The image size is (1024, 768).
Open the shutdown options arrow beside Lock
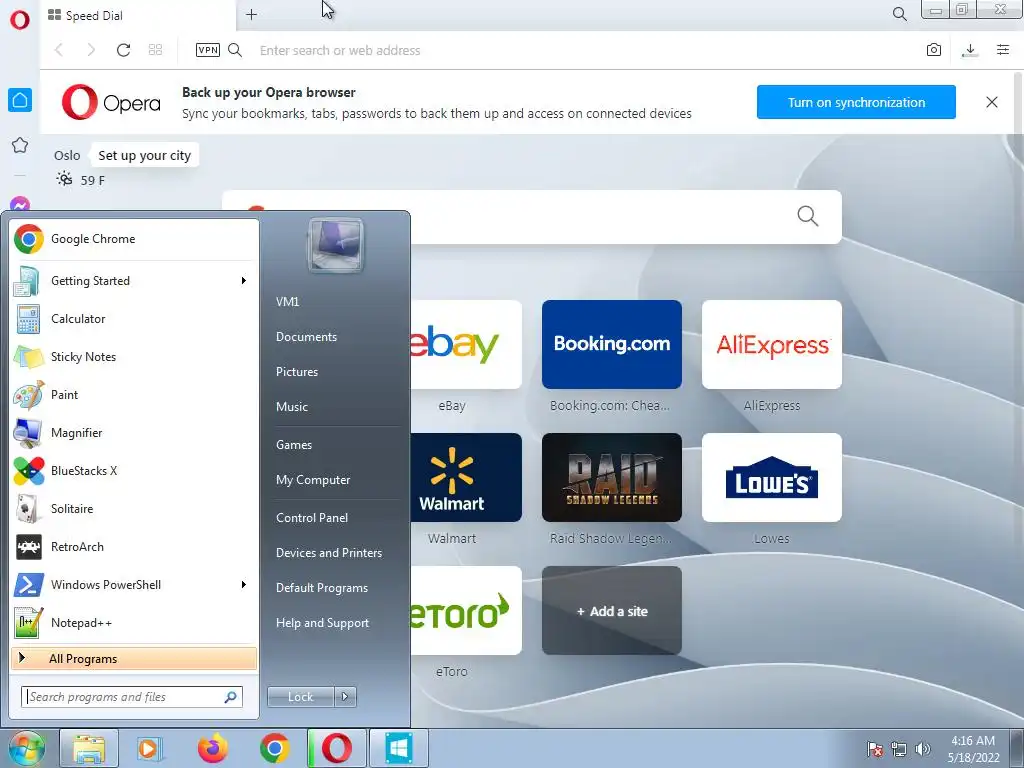pos(345,697)
